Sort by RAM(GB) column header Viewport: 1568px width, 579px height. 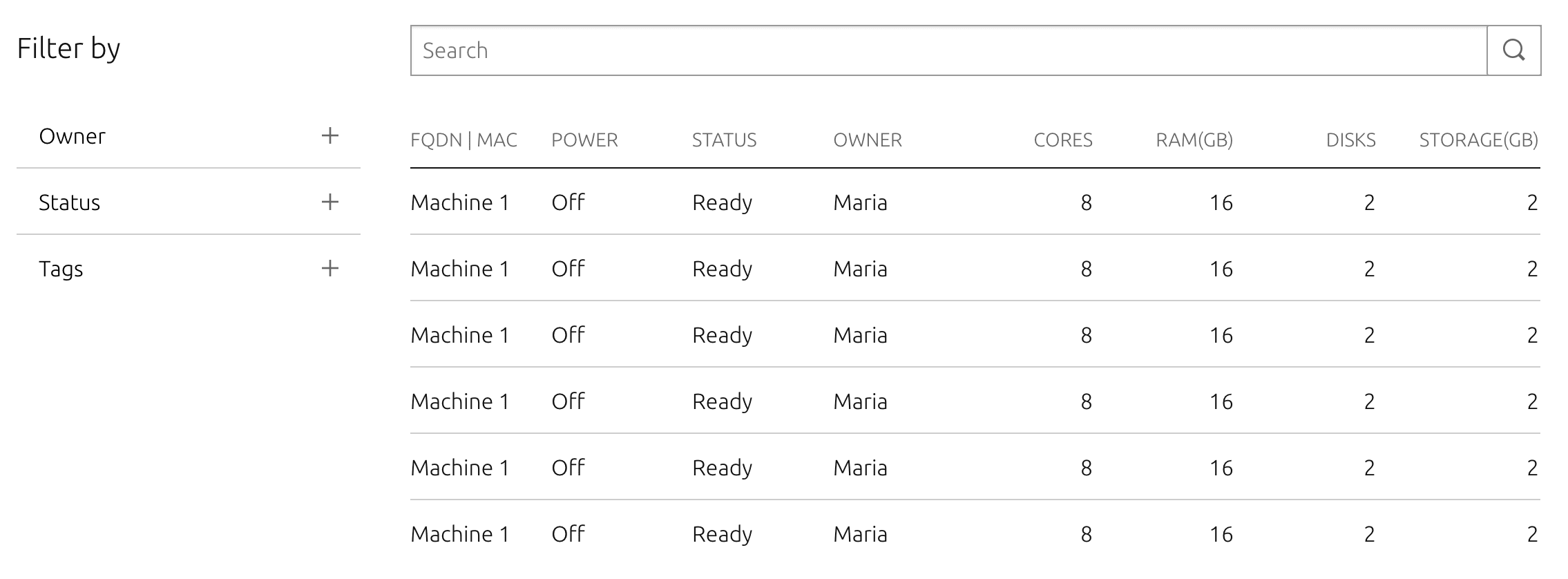tap(1194, 140)
